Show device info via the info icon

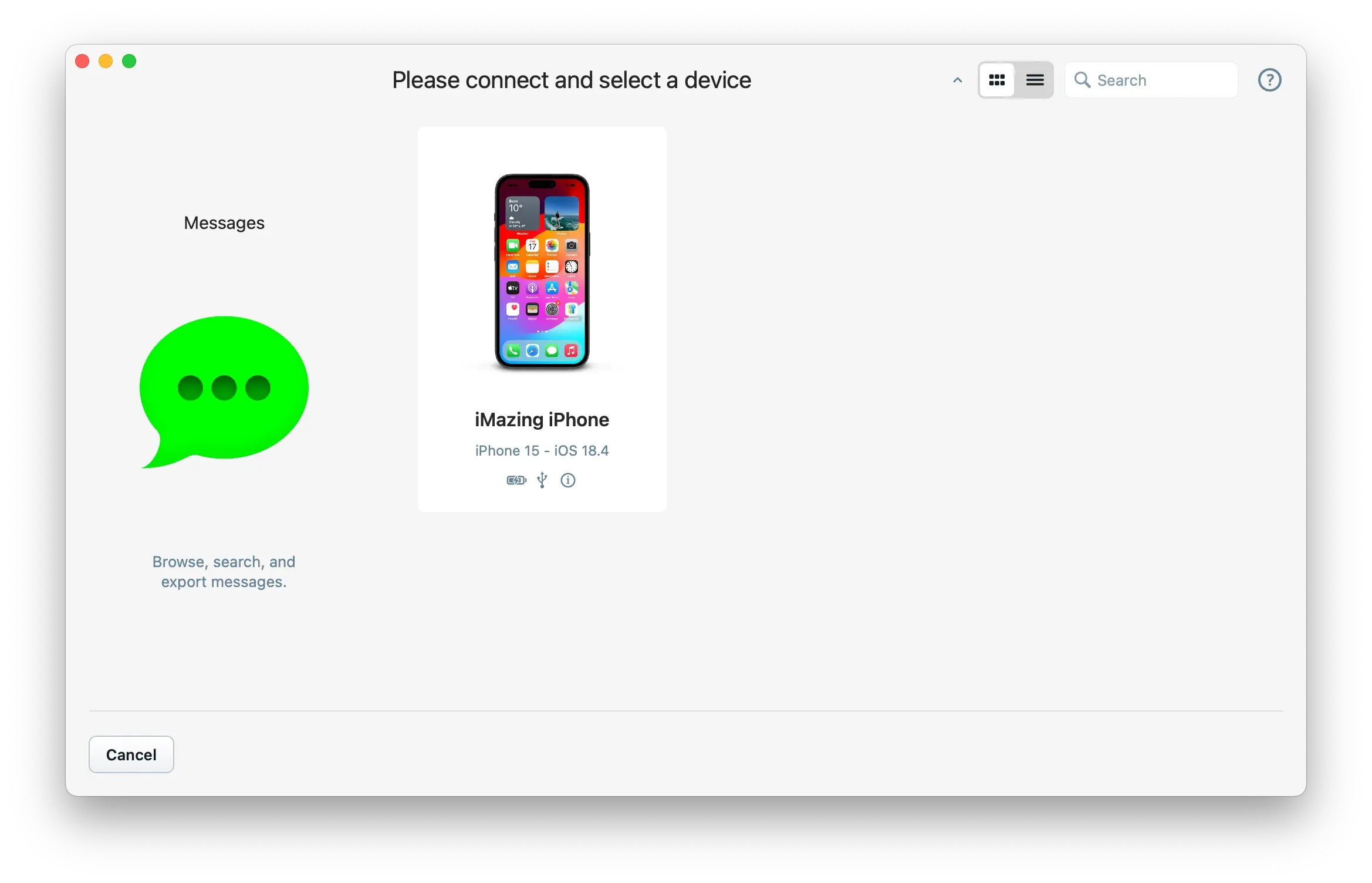(x=568, y=480)
